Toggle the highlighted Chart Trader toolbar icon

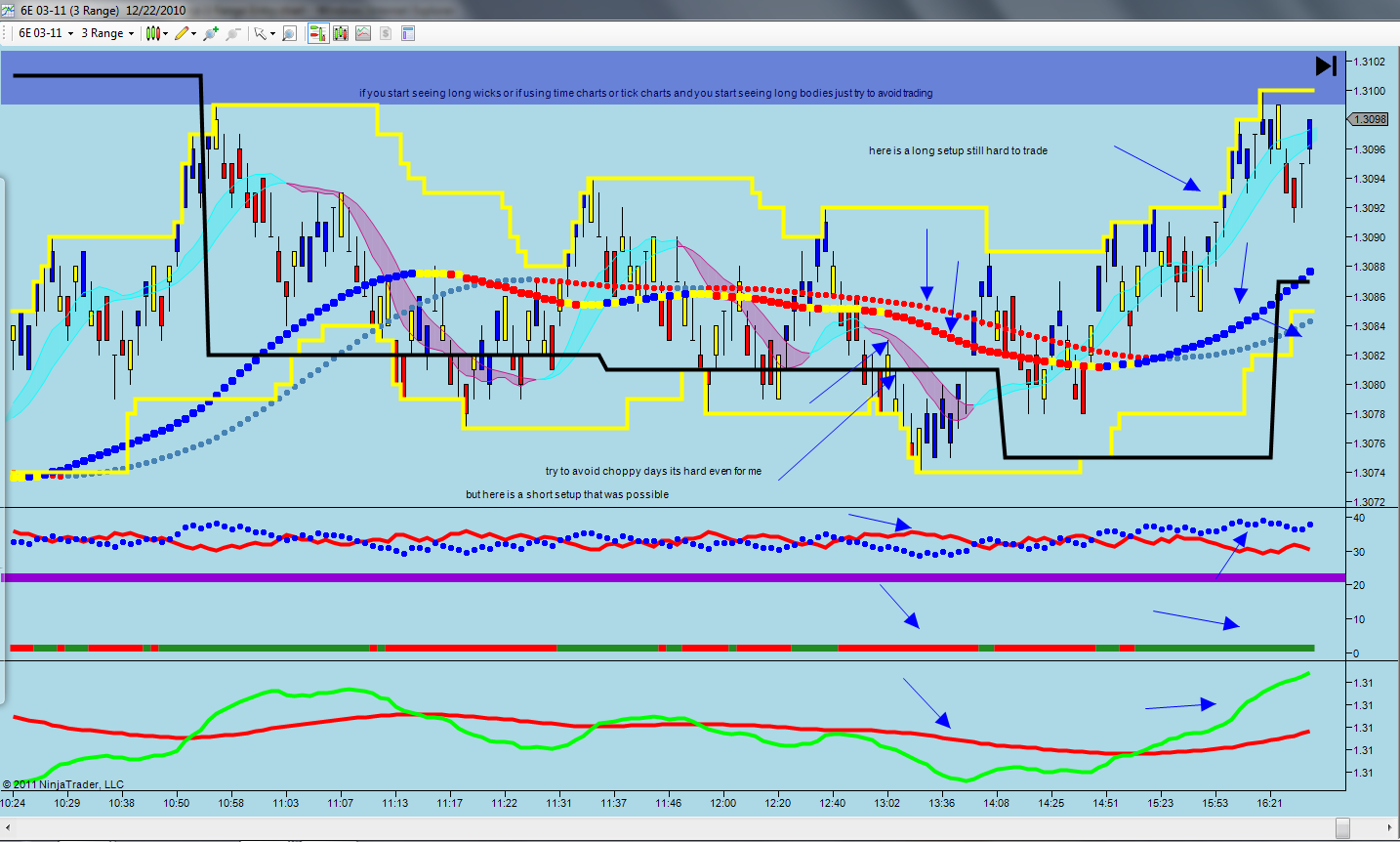(317, 33)
